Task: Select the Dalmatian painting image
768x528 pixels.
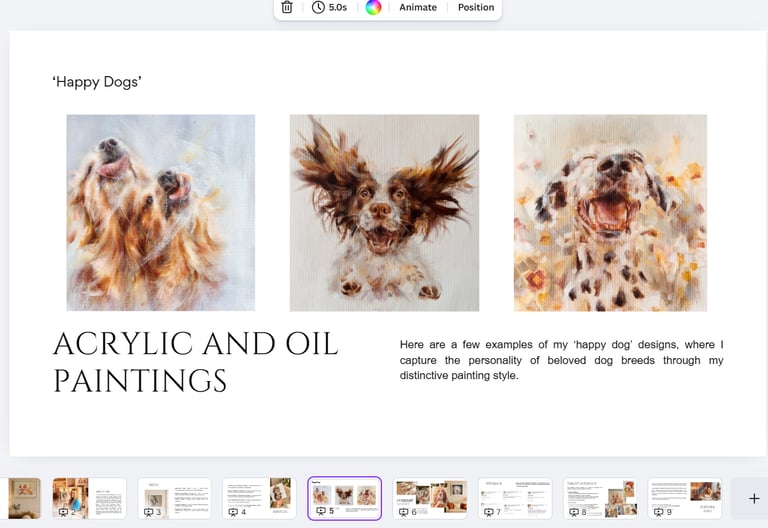Action: (610, 213)
